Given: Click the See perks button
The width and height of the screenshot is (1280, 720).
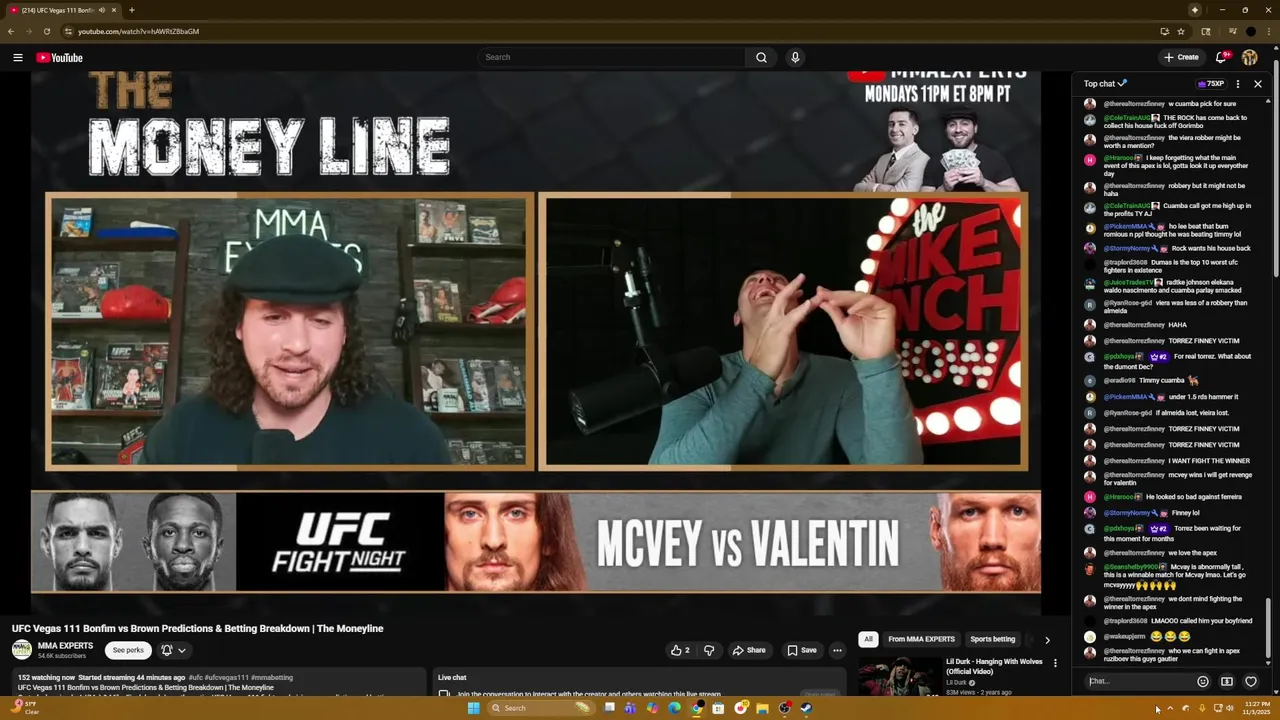Looking at the screenshot, I should [x=128, y=650].
